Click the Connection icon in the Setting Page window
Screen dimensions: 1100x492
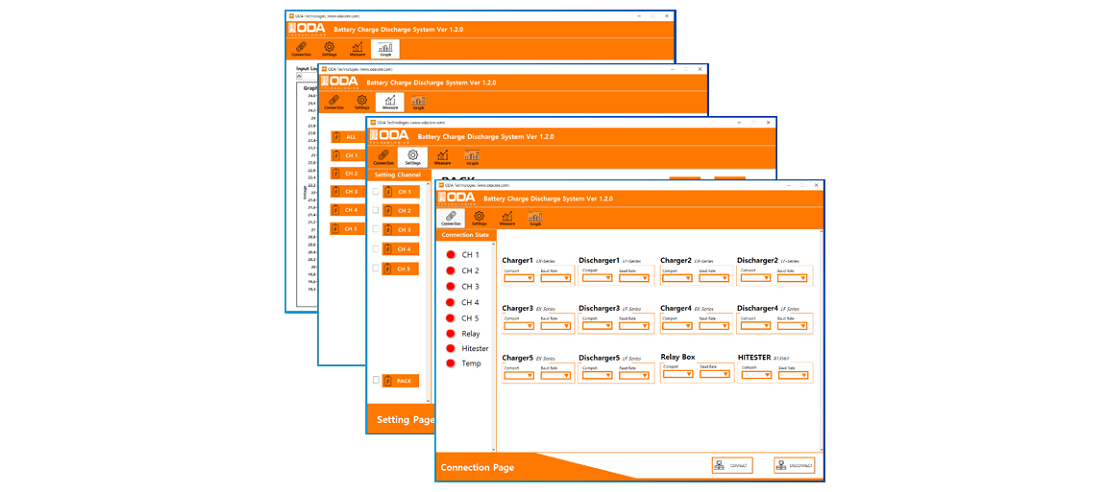(383, 157)
